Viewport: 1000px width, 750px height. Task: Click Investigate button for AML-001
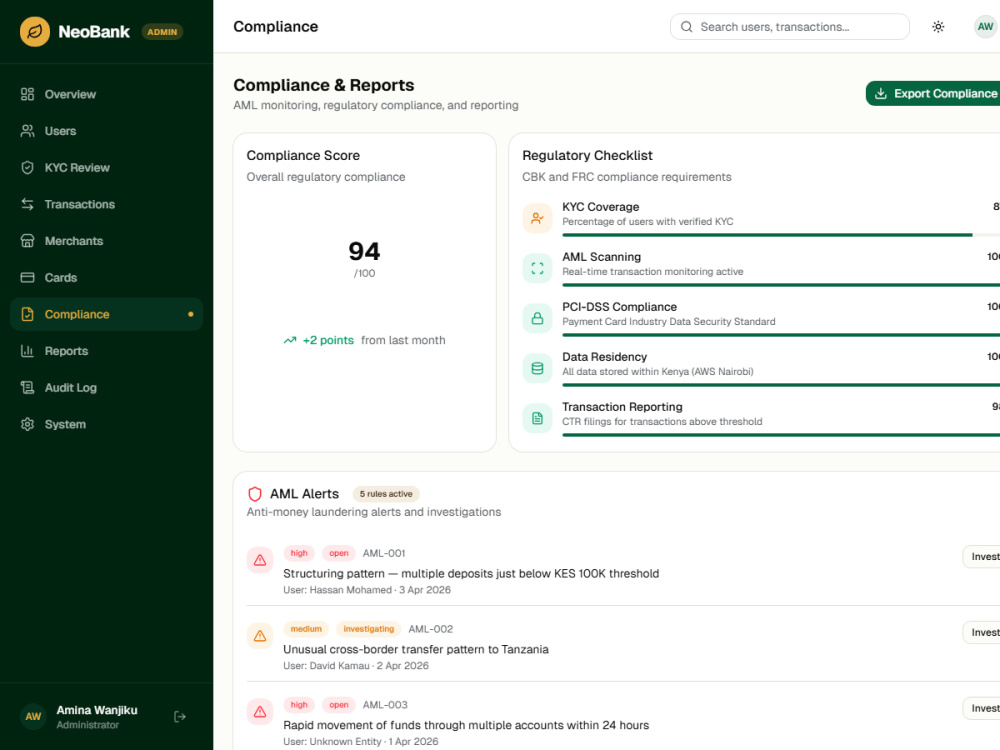[982, 557]
